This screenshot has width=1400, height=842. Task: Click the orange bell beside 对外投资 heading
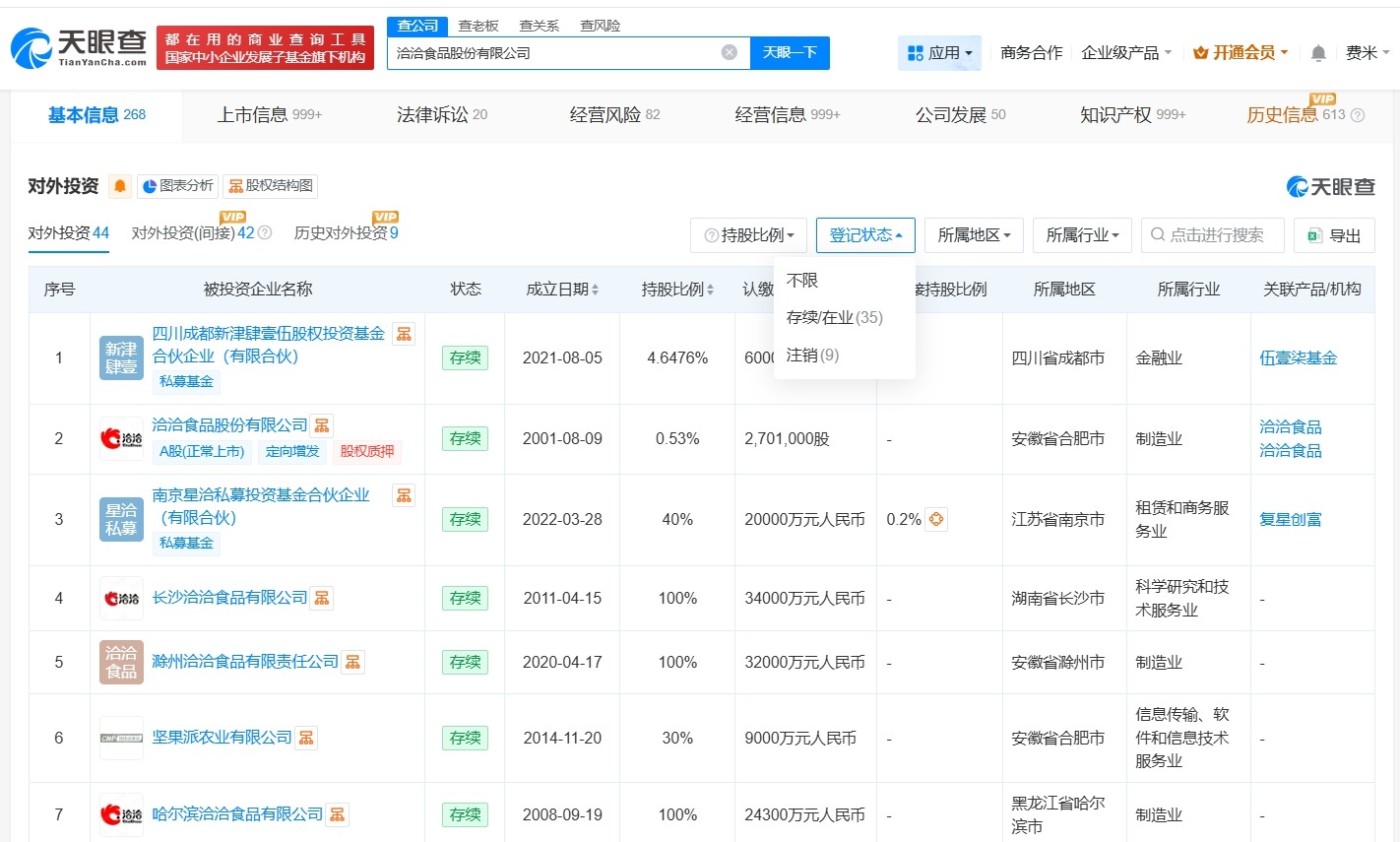(119, 185)
